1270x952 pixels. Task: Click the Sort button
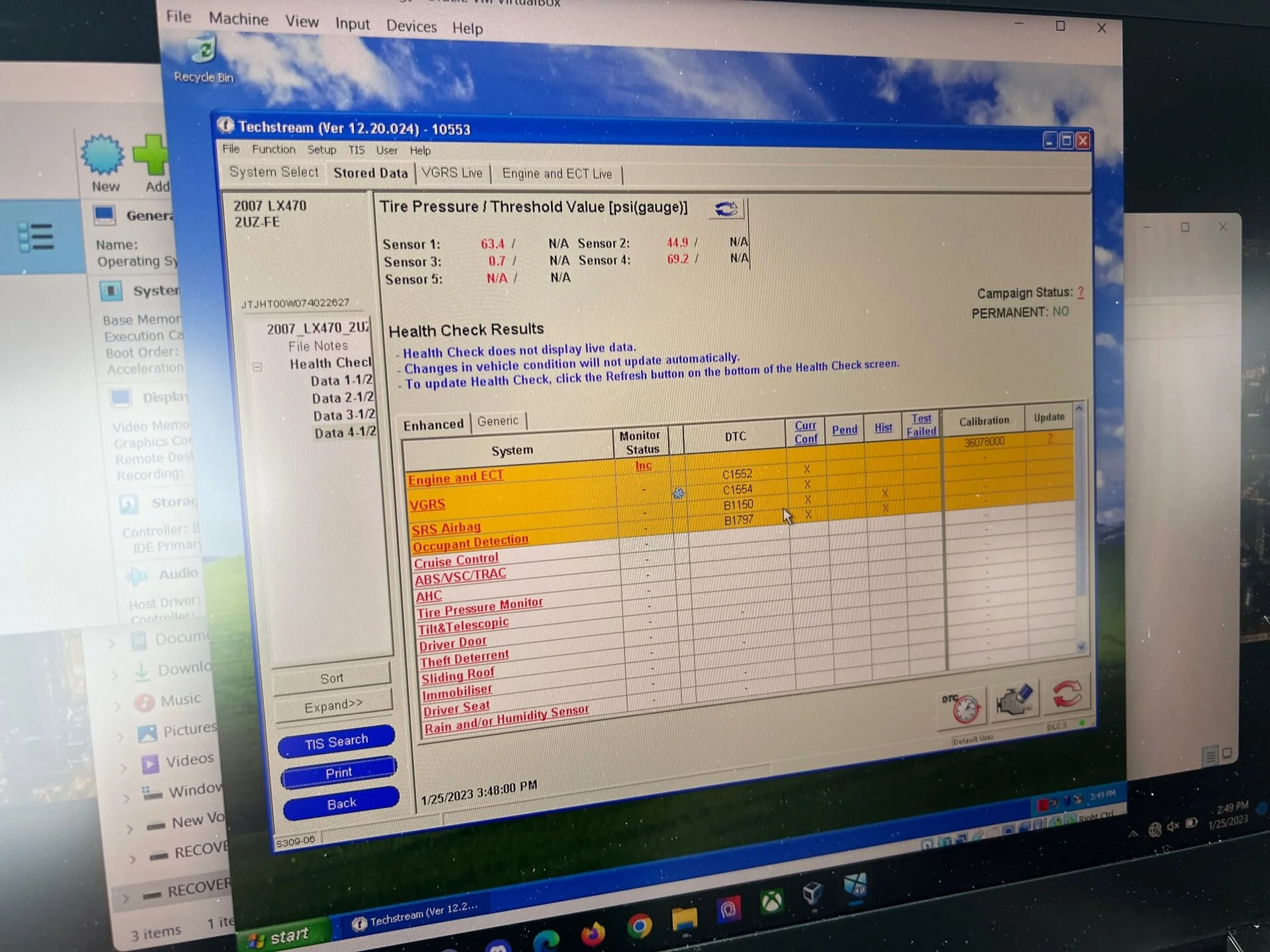(x=331, y=678)
